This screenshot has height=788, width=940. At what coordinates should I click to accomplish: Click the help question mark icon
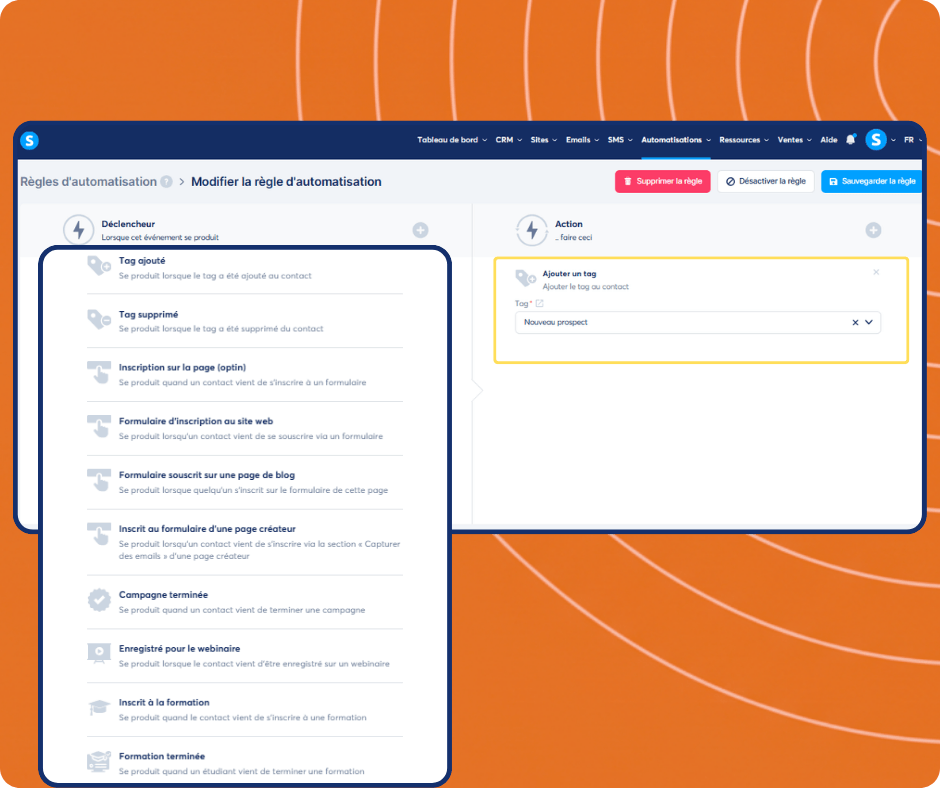(167, 182)
